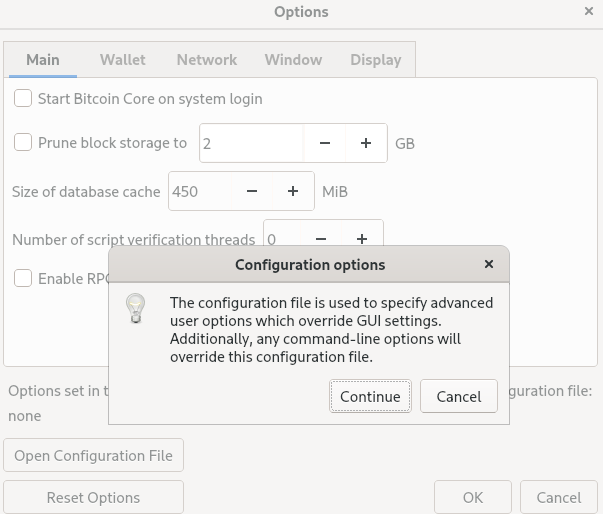
Task: Click the 'GB' unit label
Action: click(405, 143)
